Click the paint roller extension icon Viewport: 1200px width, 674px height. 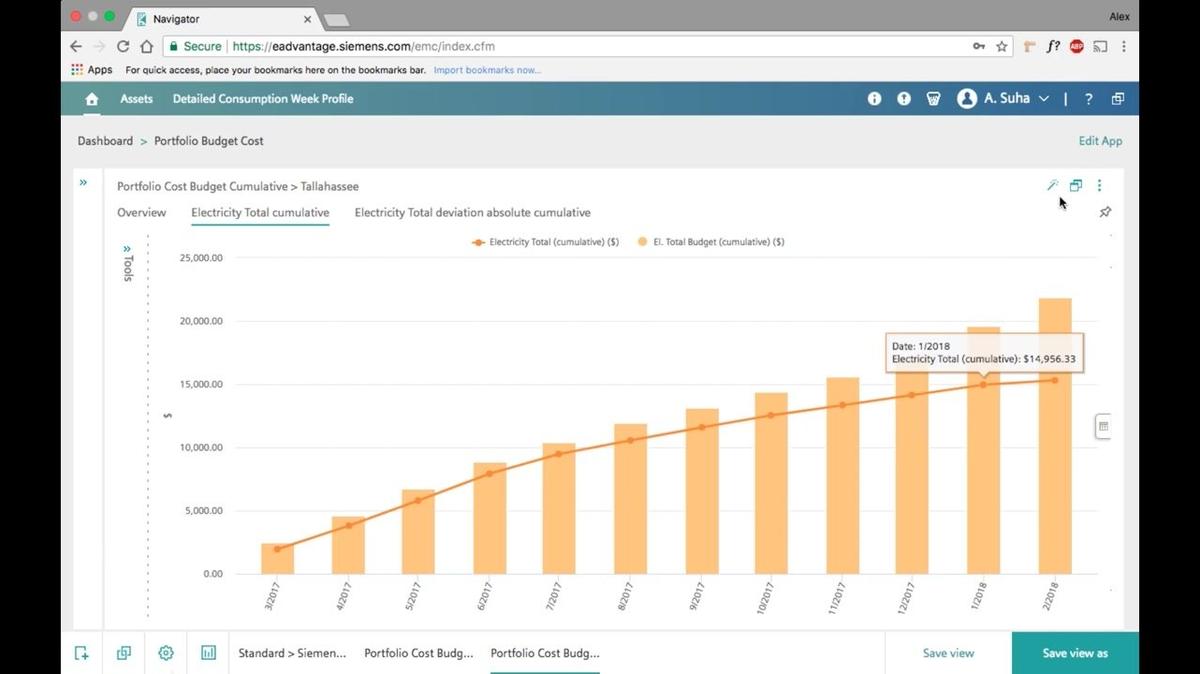1030,46
